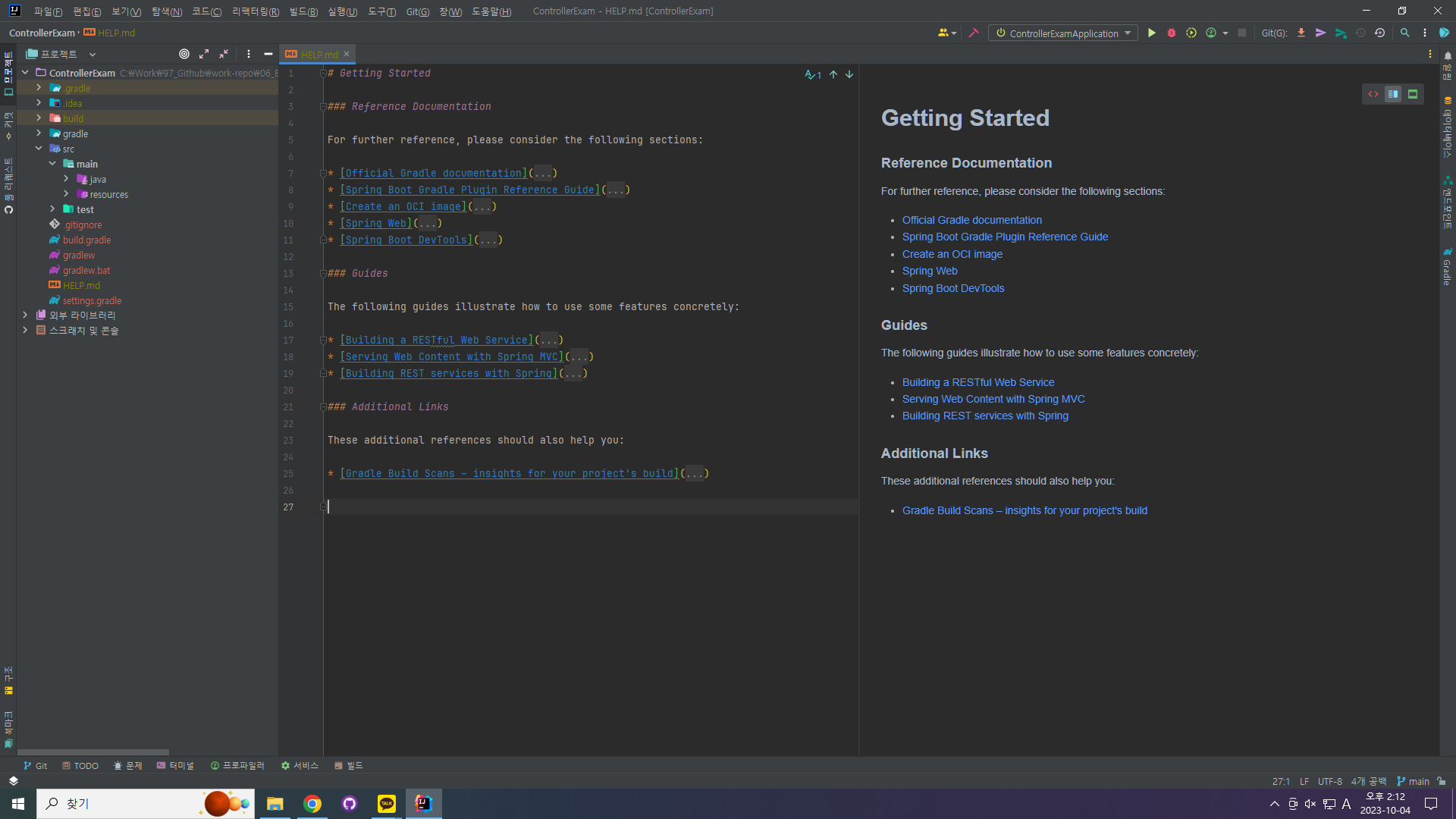The image size is (1456, 819).
Task: Select opened file with the target icon
Action: (184, 54)
